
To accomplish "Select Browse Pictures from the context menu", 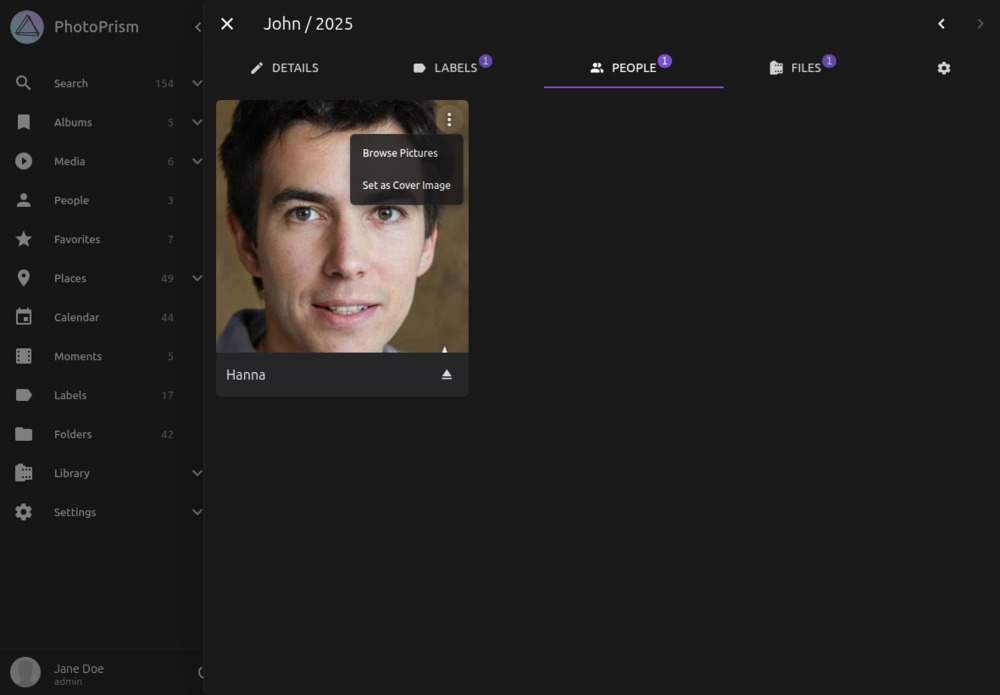I will (x=400, y=153).
